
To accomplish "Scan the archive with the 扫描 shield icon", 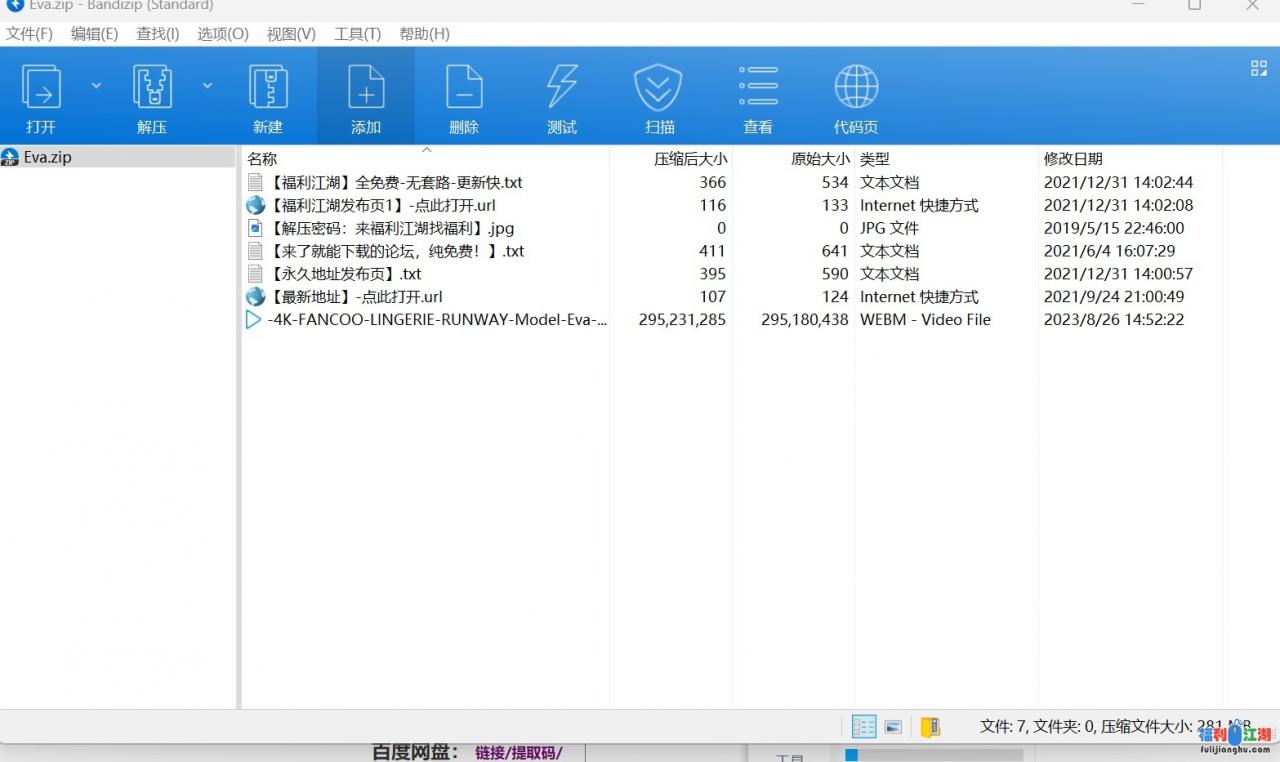I will 658,95.
